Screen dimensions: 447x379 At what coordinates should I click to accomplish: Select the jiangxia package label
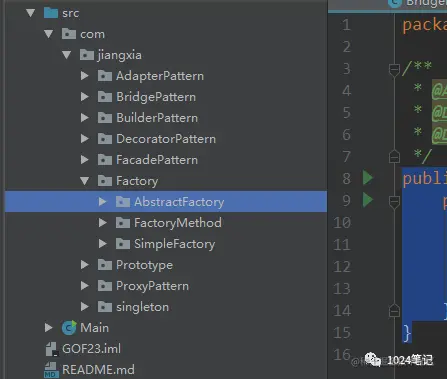click(120, 55)
